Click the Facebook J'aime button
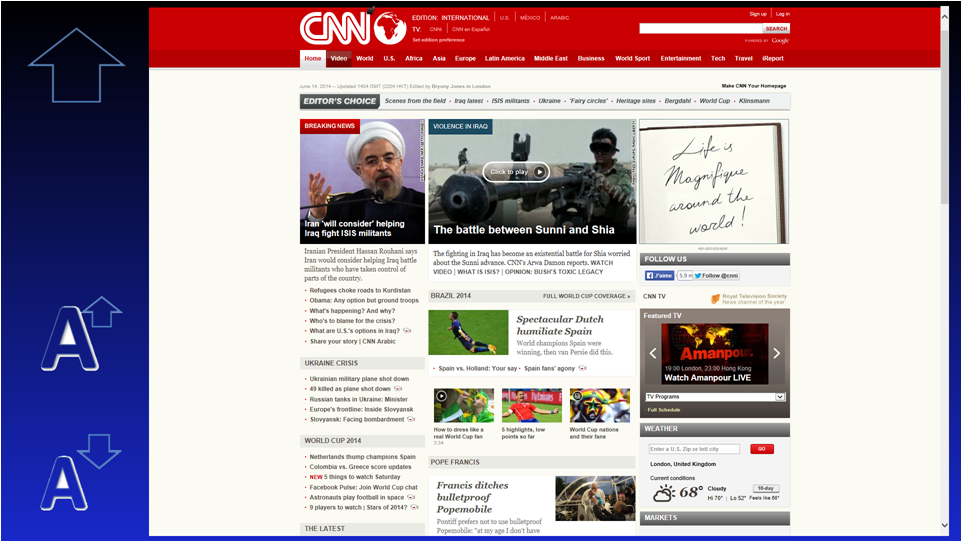Screen dimensions: 962x542 point(659,276)
